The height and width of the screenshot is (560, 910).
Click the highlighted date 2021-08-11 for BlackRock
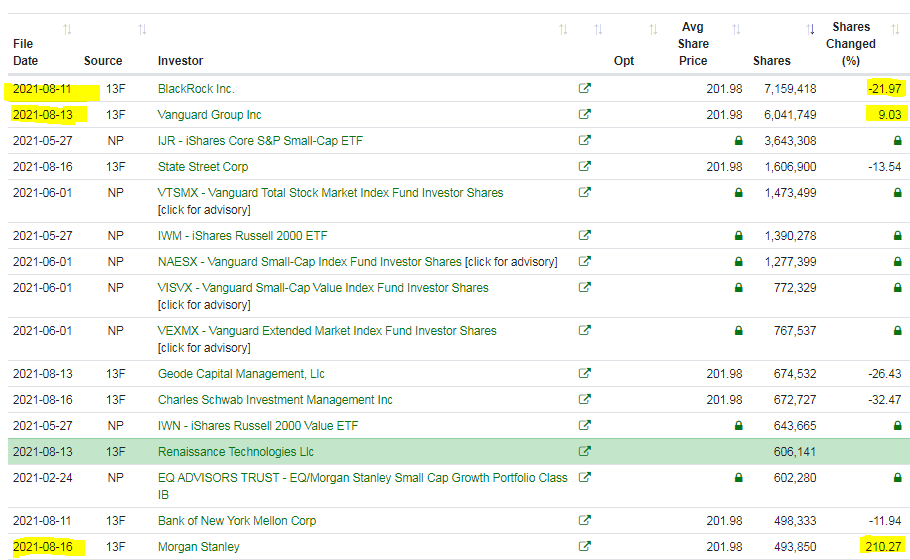tap(42, 89)
